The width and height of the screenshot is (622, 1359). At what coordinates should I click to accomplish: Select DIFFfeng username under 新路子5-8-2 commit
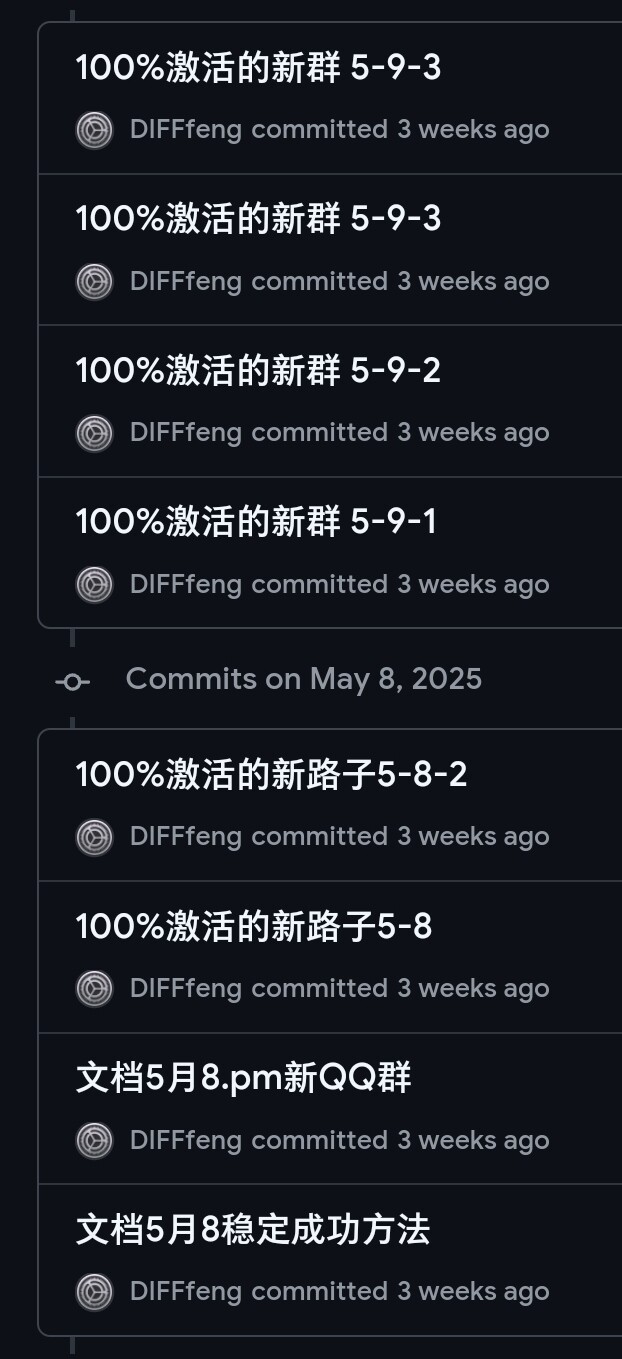pyautogui.click(x=186, y=836)
